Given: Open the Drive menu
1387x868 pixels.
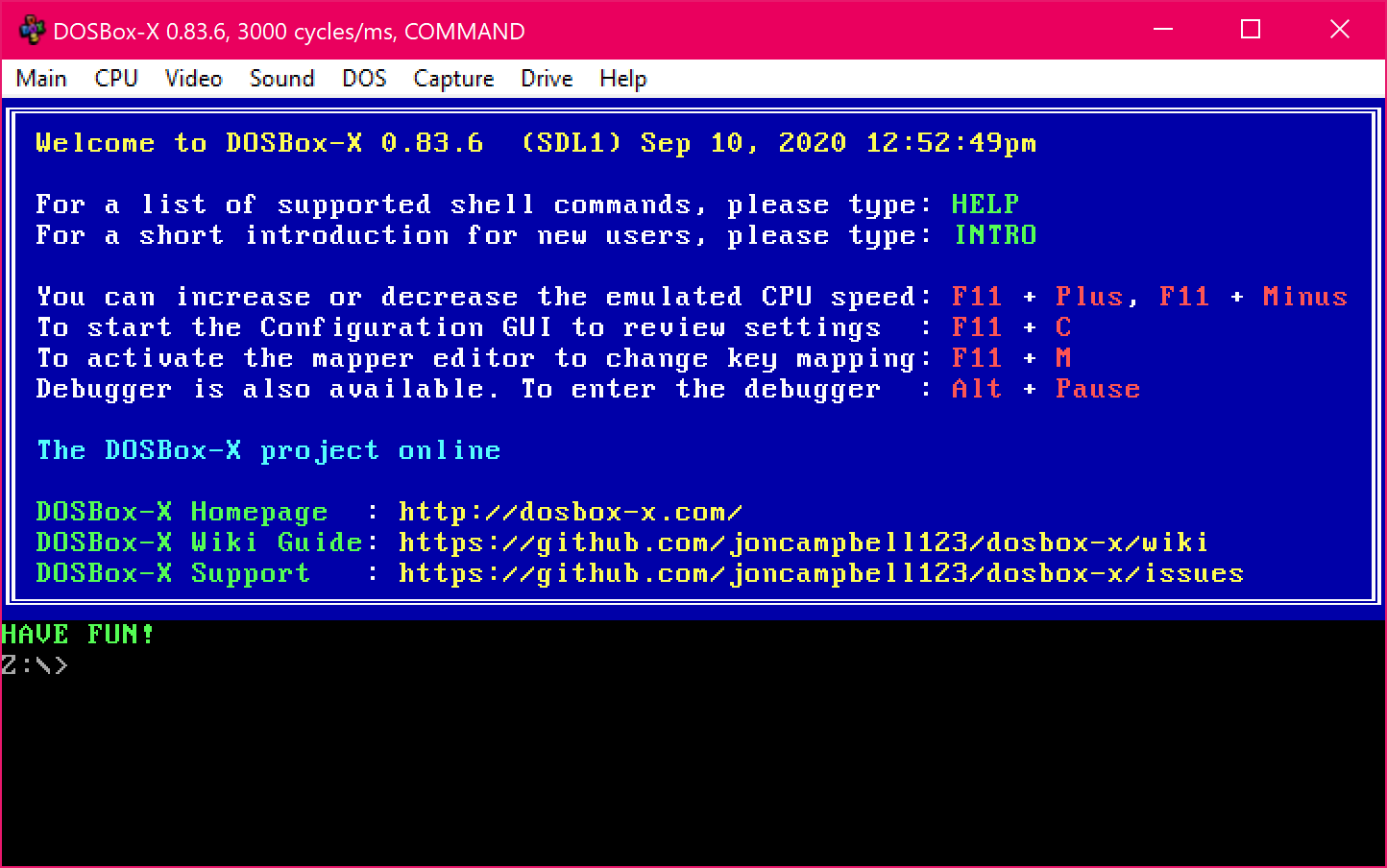Looking at the screenshot, I should coord(547,79).
